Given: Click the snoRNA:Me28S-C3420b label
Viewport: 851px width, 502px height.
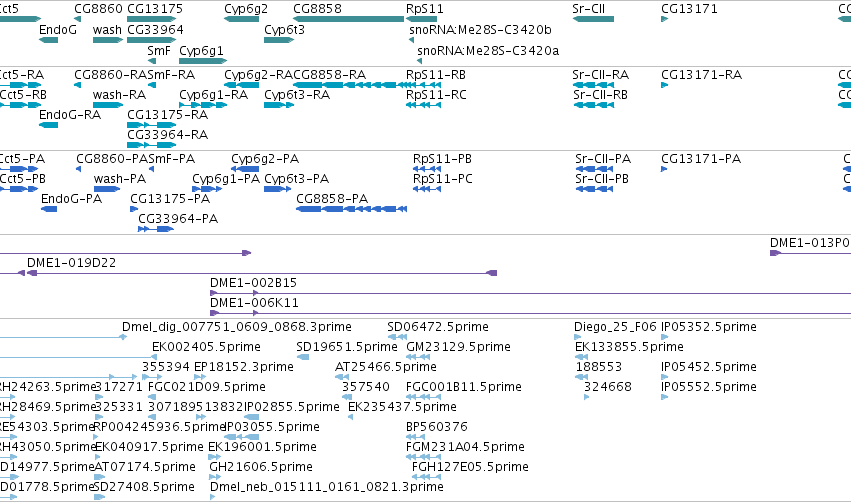Looking at the screenshot, I should (x=480, y=30).
